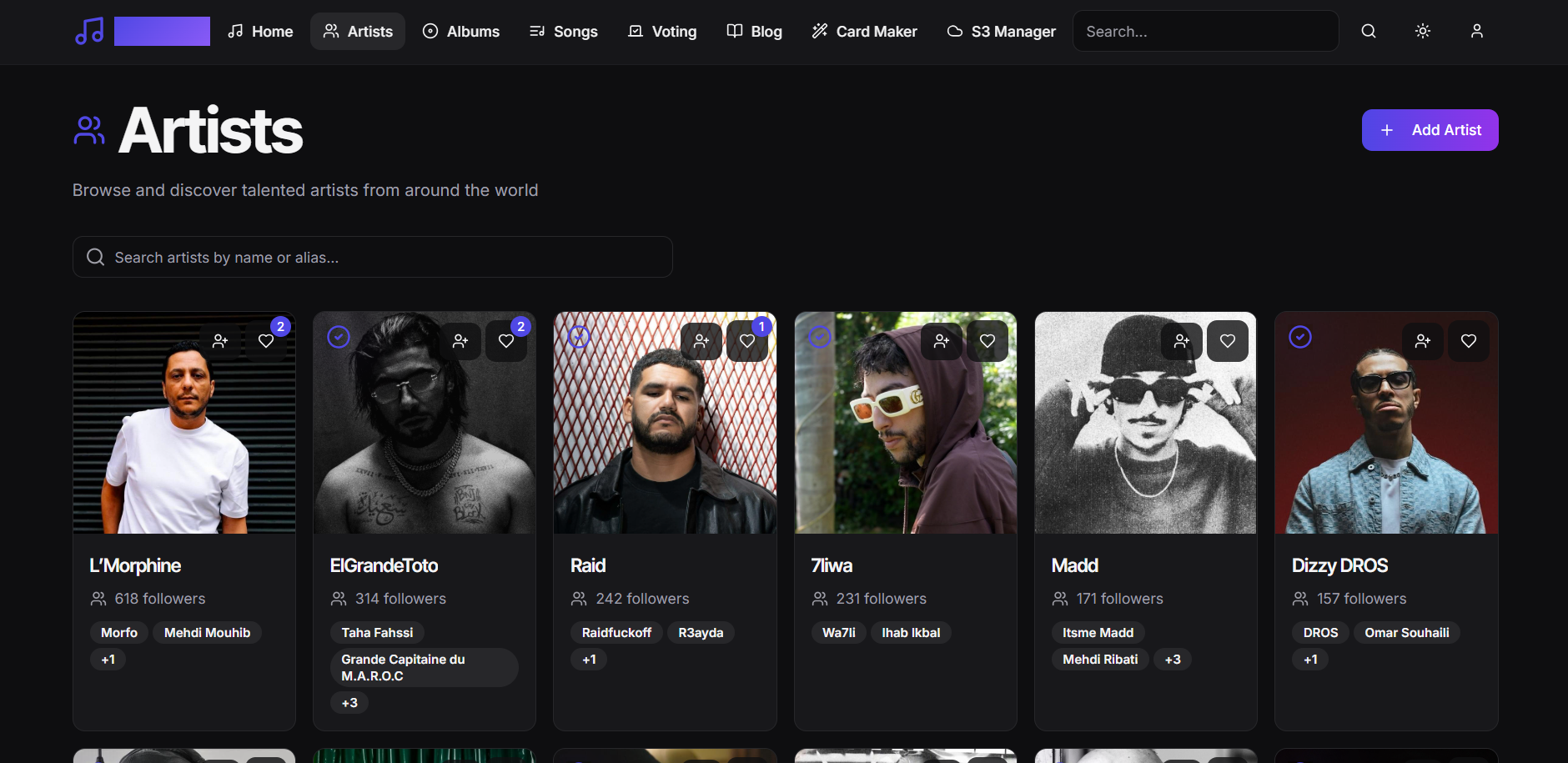1568x763 pixels.
Task: Show the +3 more aliases for Madd
Action: [x=1173, y=660]
